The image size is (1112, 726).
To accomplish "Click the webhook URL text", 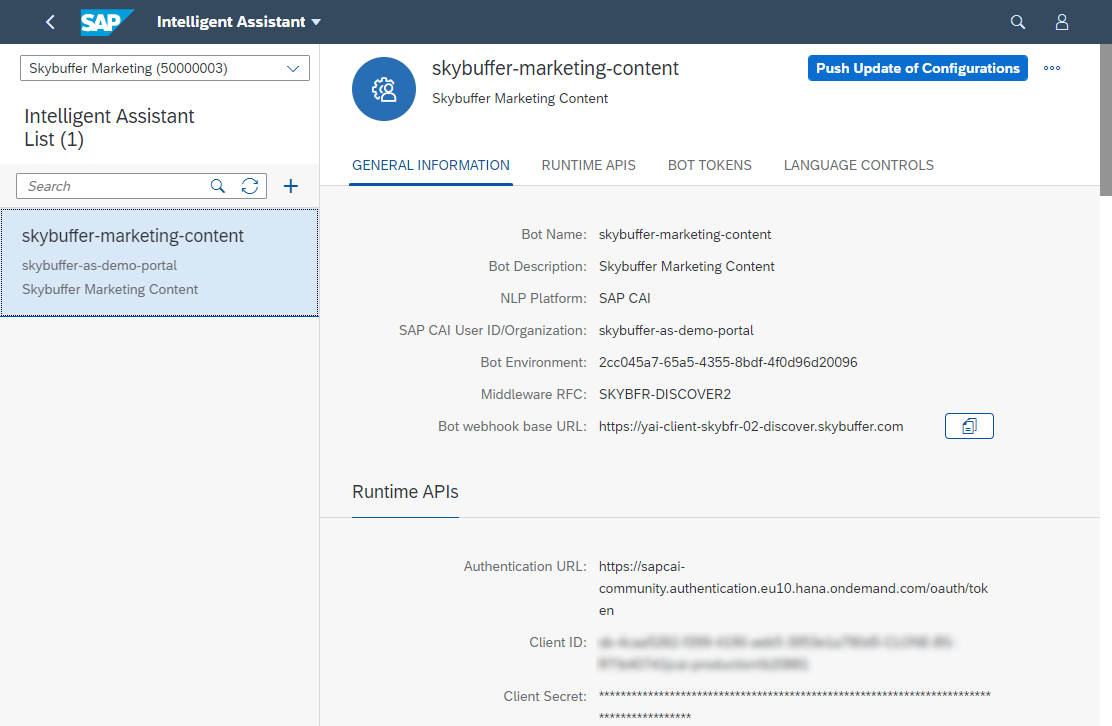I will (751, 426).
